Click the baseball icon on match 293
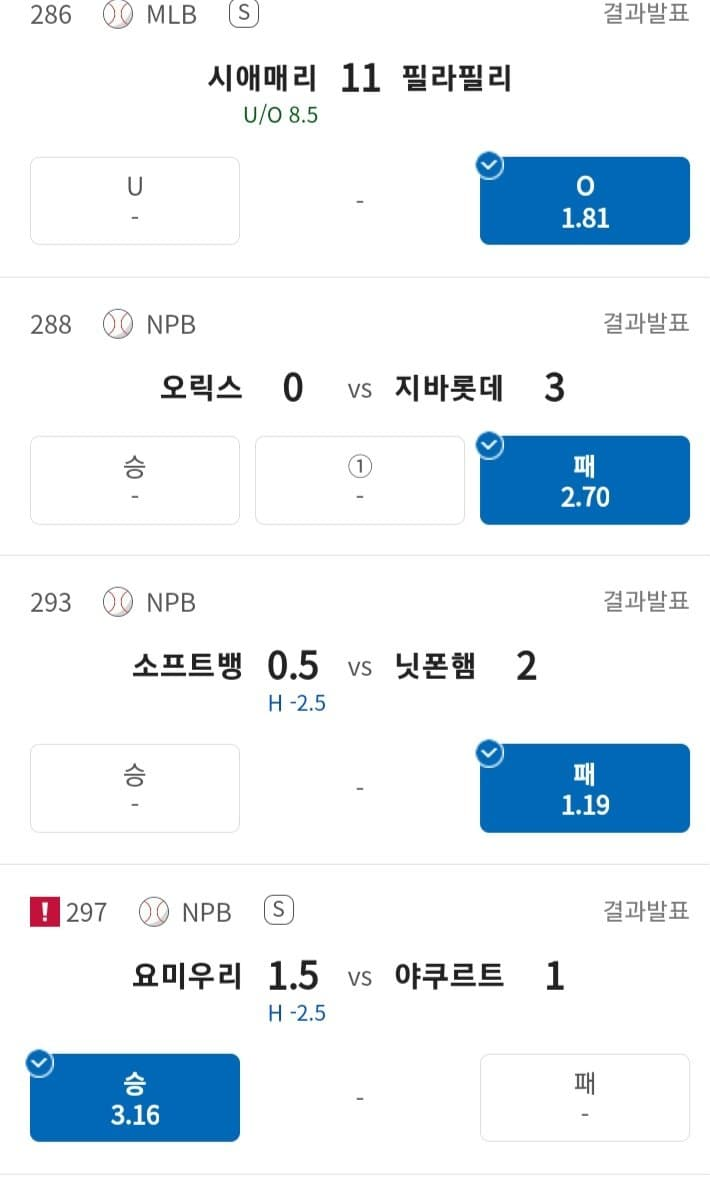710x1183 pixels. tap(118, 602)
